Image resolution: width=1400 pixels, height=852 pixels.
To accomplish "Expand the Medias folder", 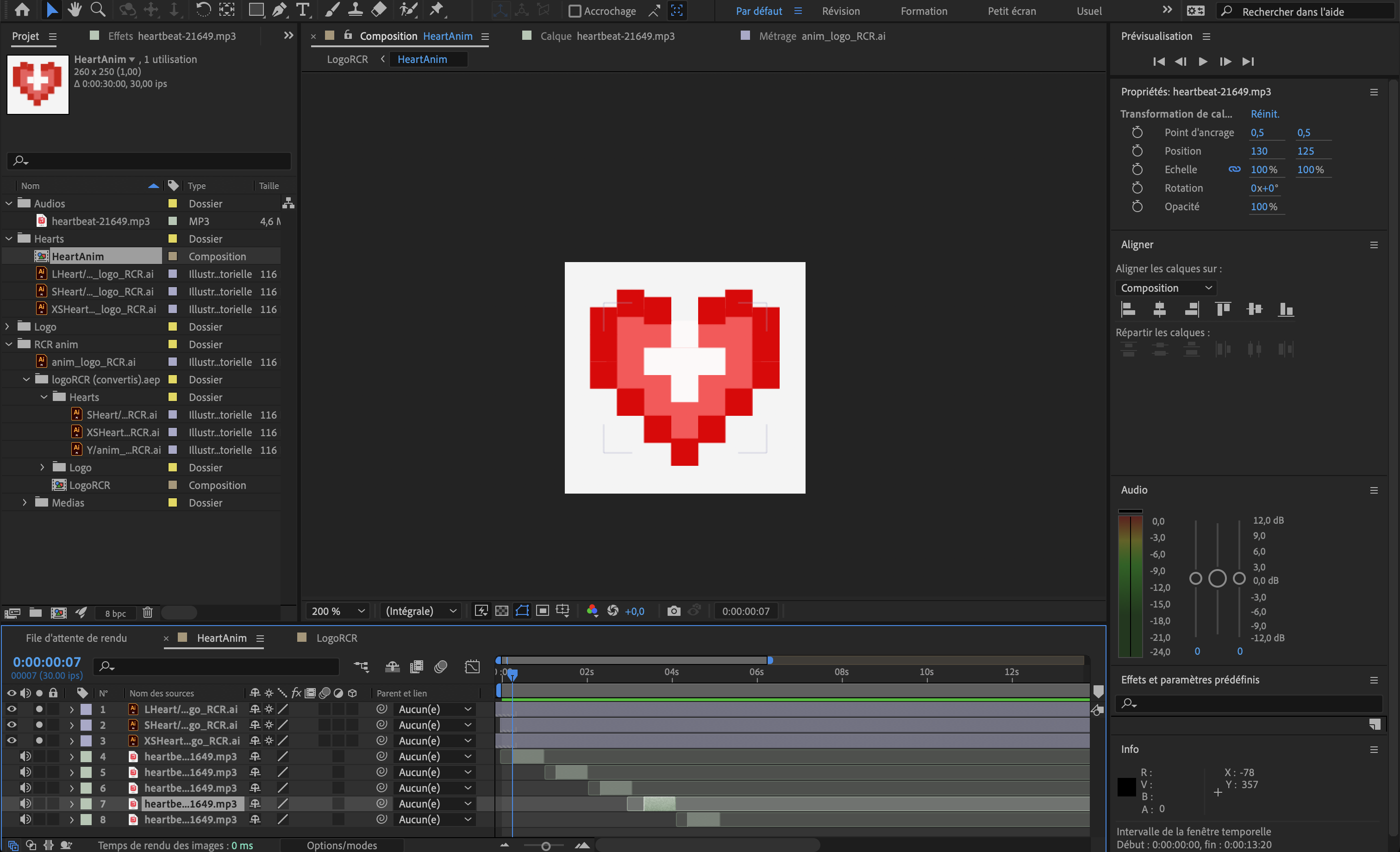I will (25, 502).
